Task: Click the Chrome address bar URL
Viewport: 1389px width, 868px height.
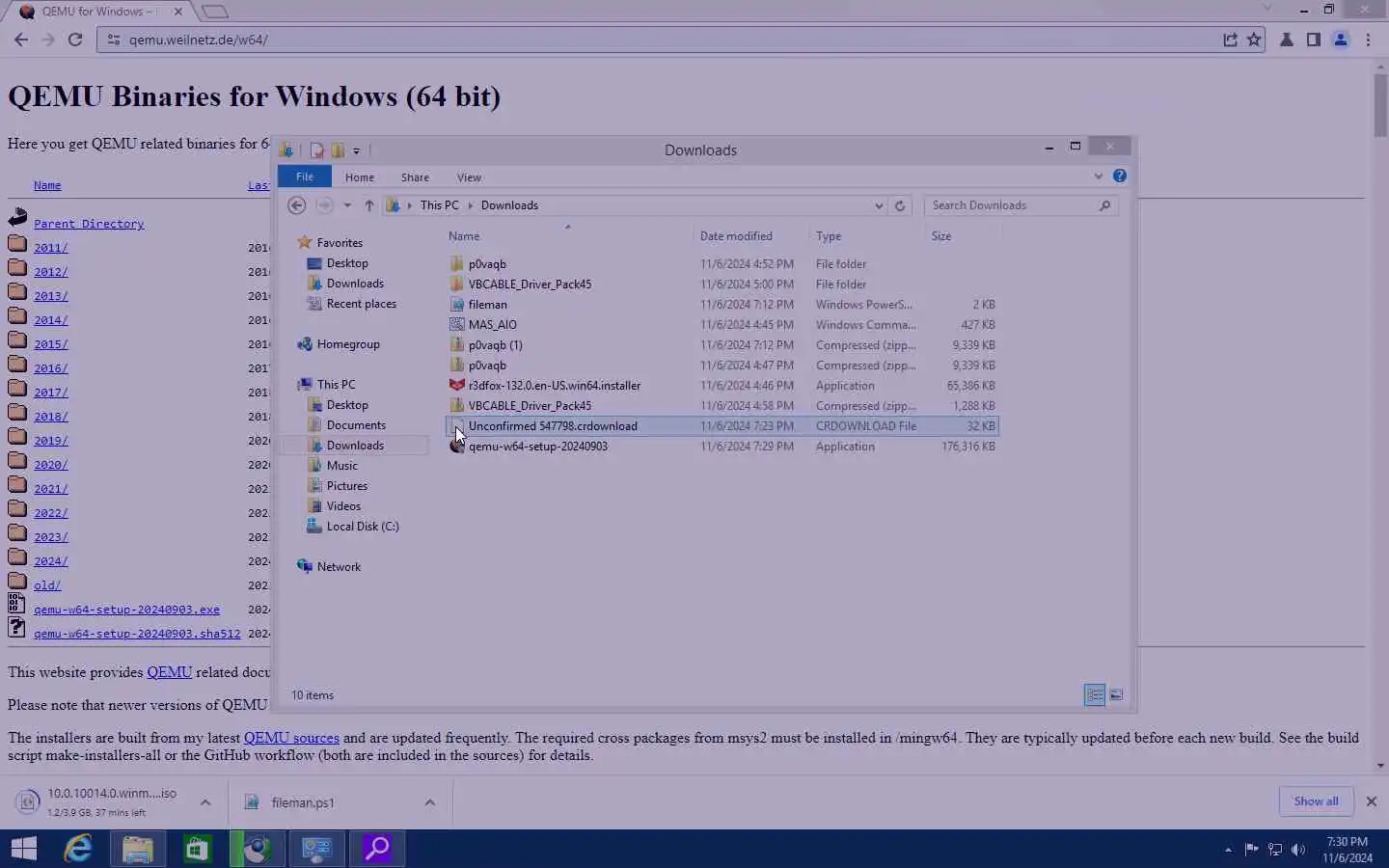Action: 199,40
